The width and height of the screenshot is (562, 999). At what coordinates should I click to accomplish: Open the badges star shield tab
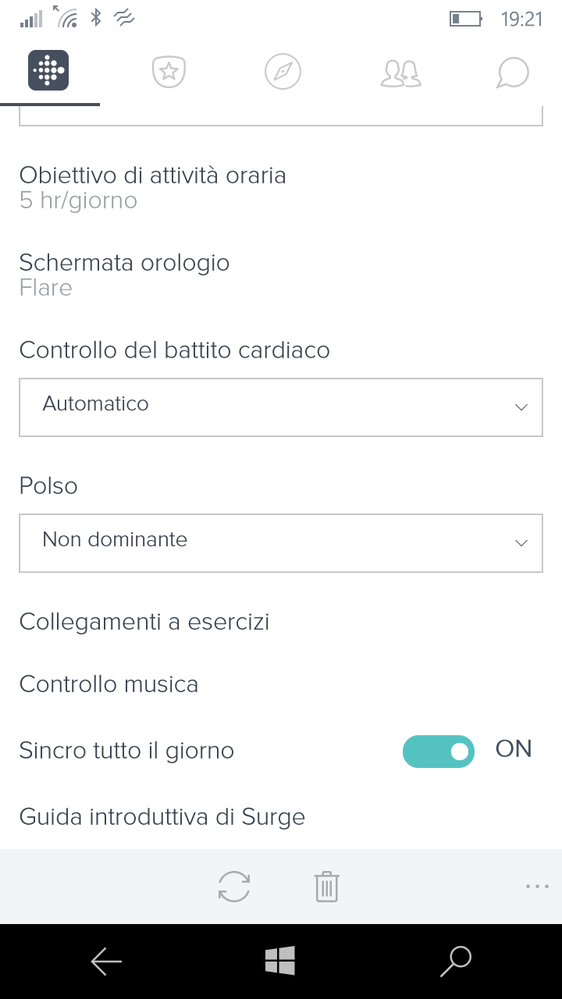click(169, 71)
